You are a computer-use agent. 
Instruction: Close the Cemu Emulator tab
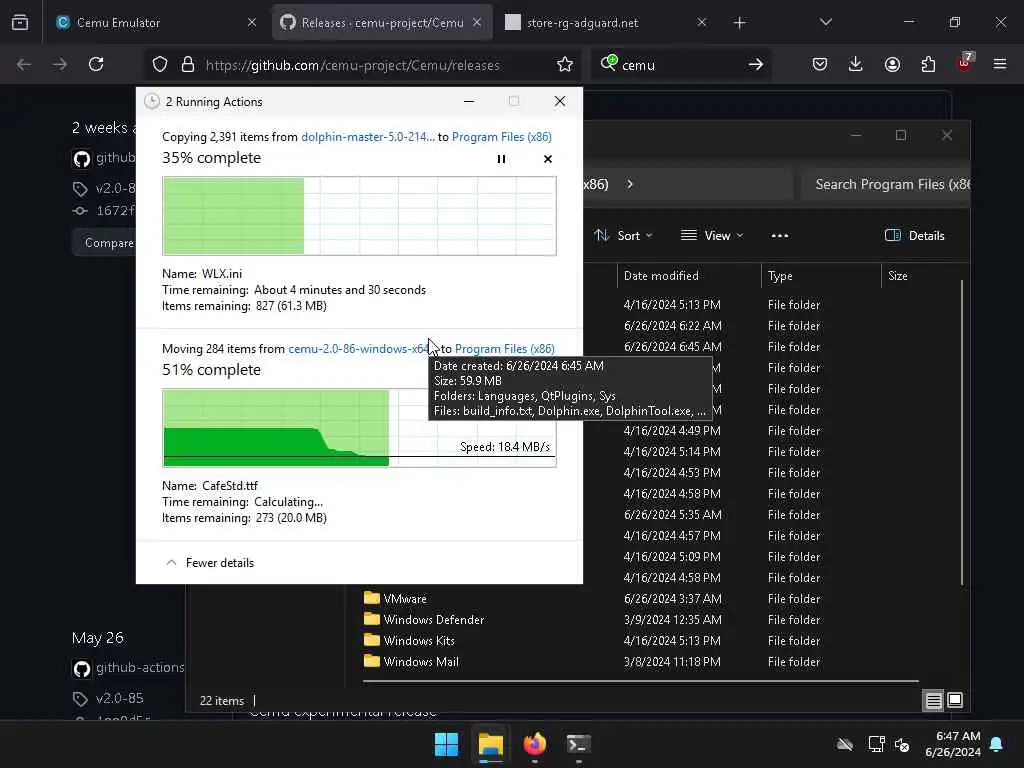252,23
